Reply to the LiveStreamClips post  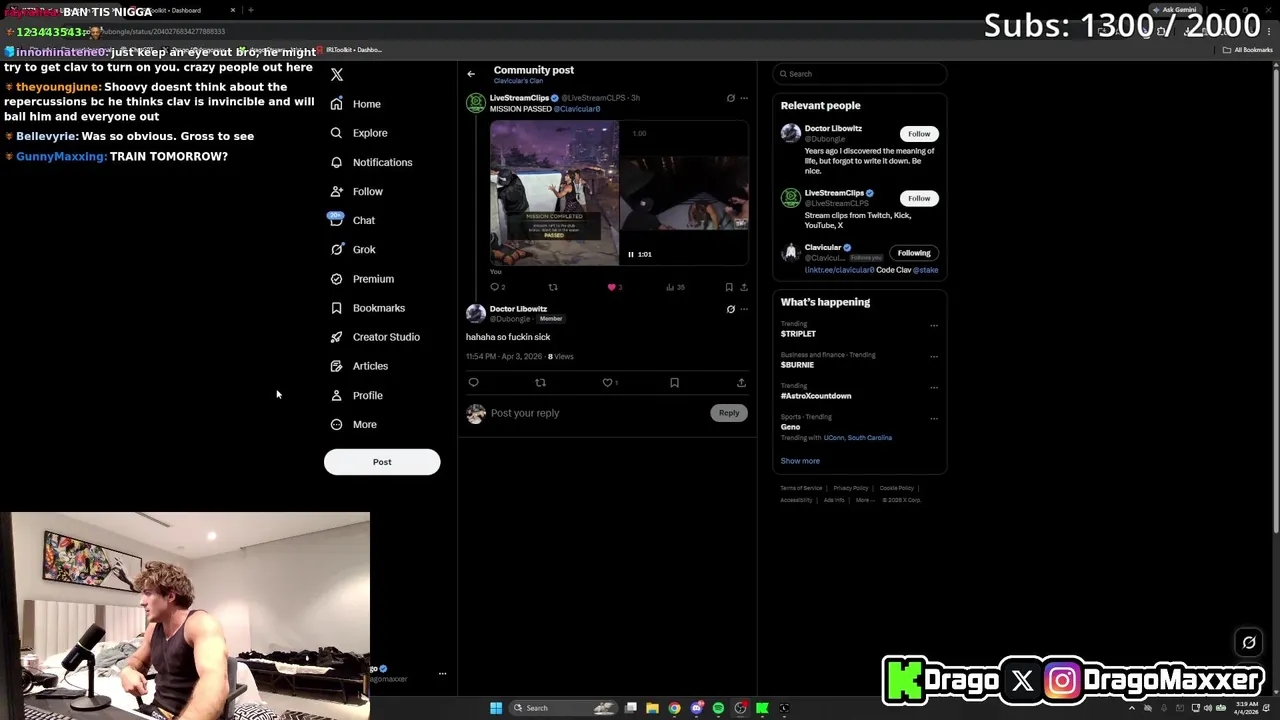[x=494, y=287]
